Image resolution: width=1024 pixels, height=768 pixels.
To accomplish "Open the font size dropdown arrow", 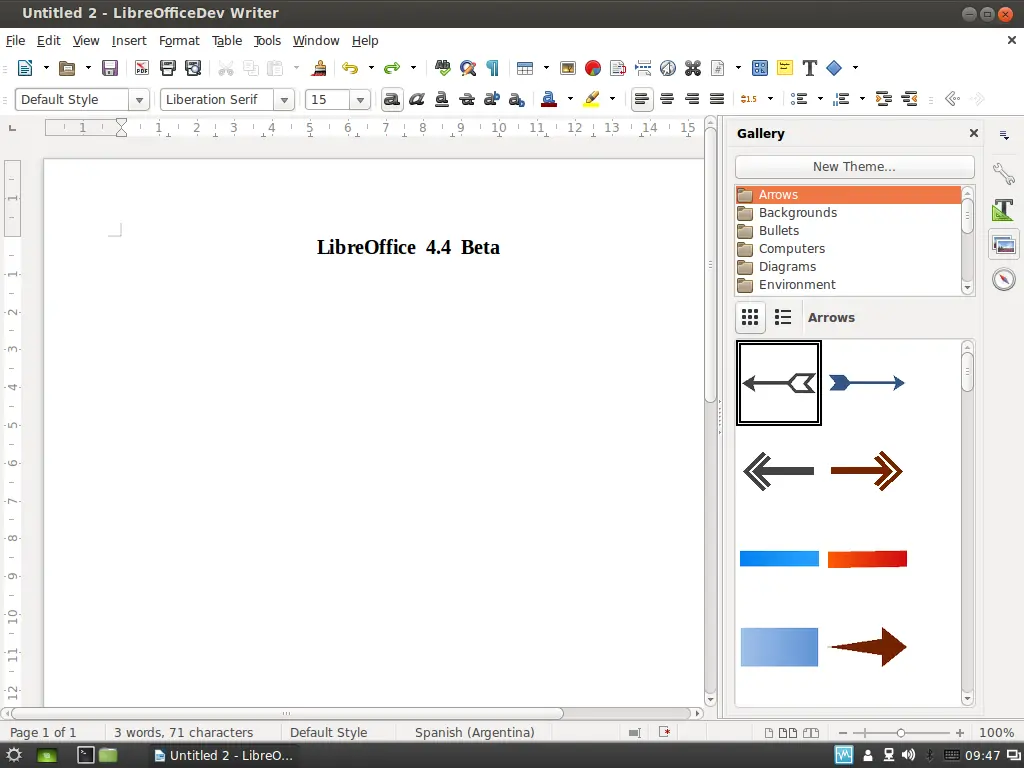I will tap(360, 100).
